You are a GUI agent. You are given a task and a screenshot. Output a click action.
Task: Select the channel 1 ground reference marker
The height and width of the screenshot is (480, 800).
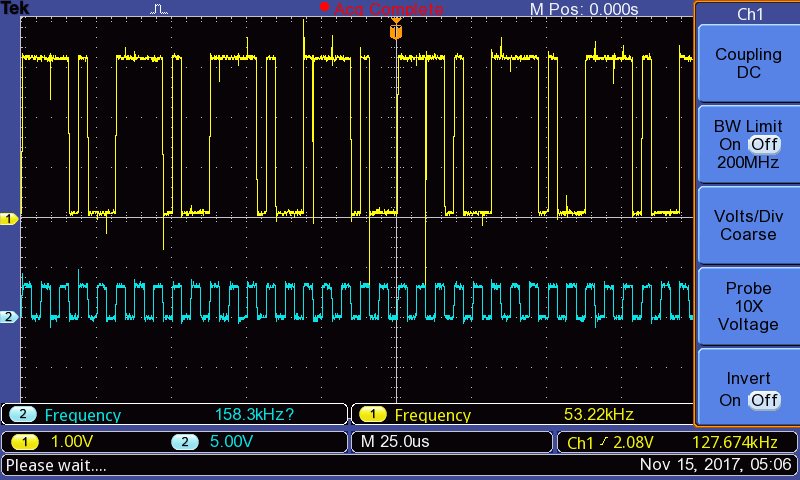pyautogui.click(x=9, y=219)
